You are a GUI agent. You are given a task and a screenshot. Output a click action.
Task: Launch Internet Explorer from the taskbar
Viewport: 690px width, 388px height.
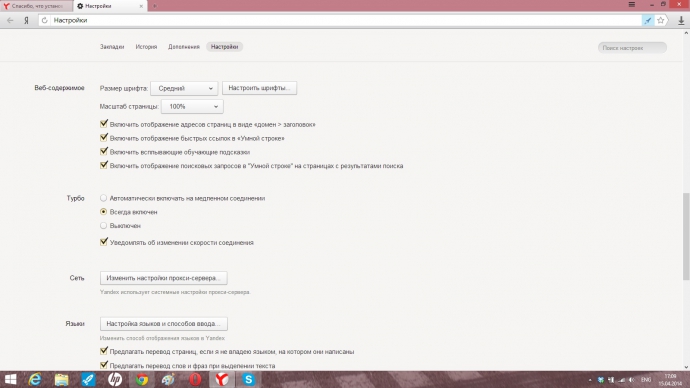click(x=35, y=379)
